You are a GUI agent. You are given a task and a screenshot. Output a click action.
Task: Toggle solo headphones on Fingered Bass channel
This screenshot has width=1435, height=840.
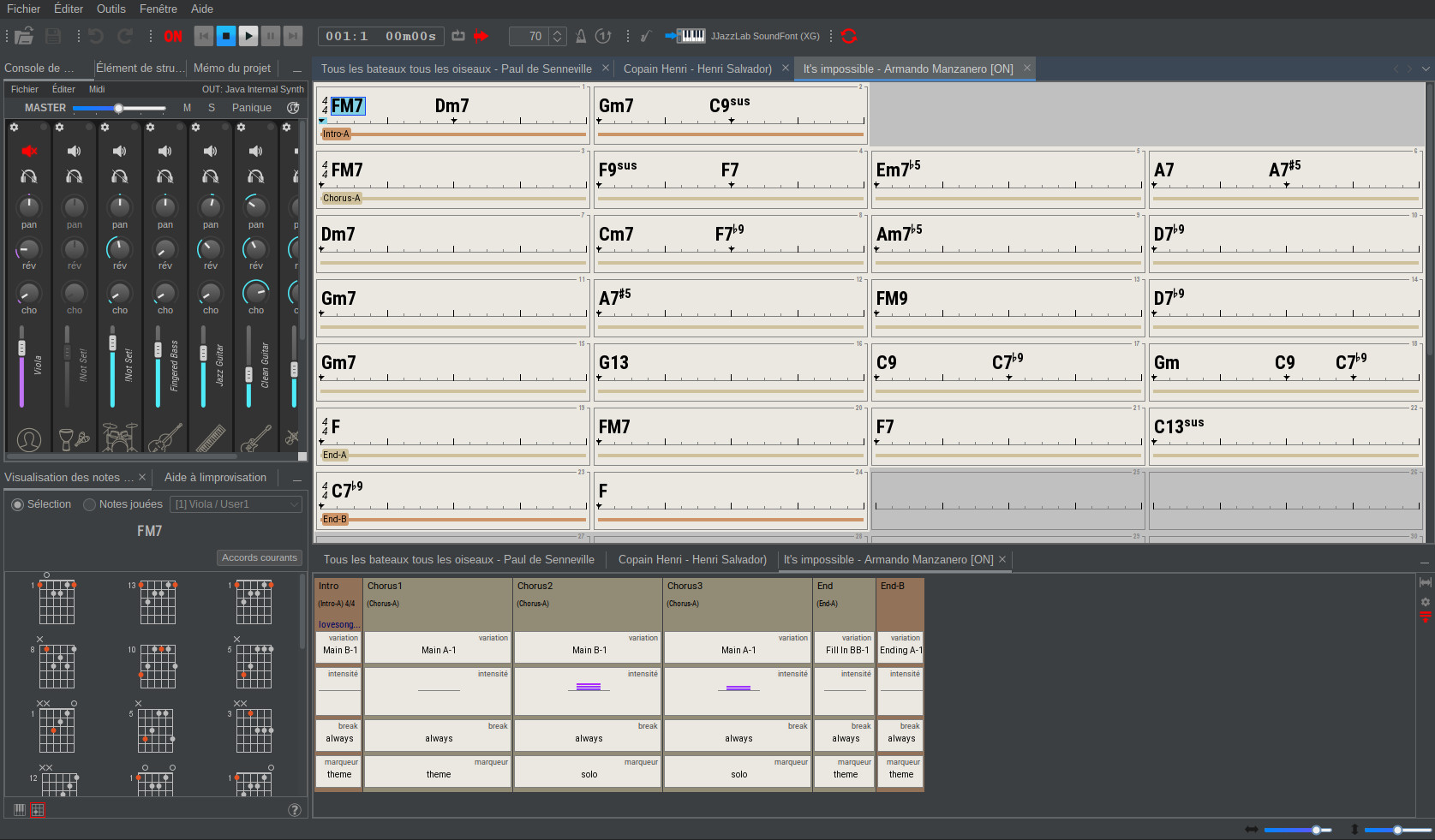pos(164,176)
